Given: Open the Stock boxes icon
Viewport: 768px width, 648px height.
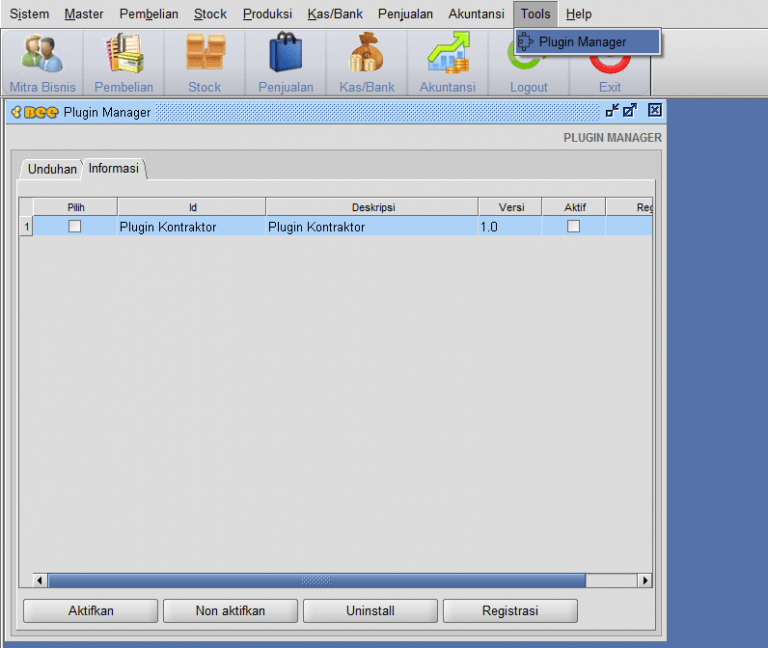Looking at the screenshot, I should click(x=204, y=55).
